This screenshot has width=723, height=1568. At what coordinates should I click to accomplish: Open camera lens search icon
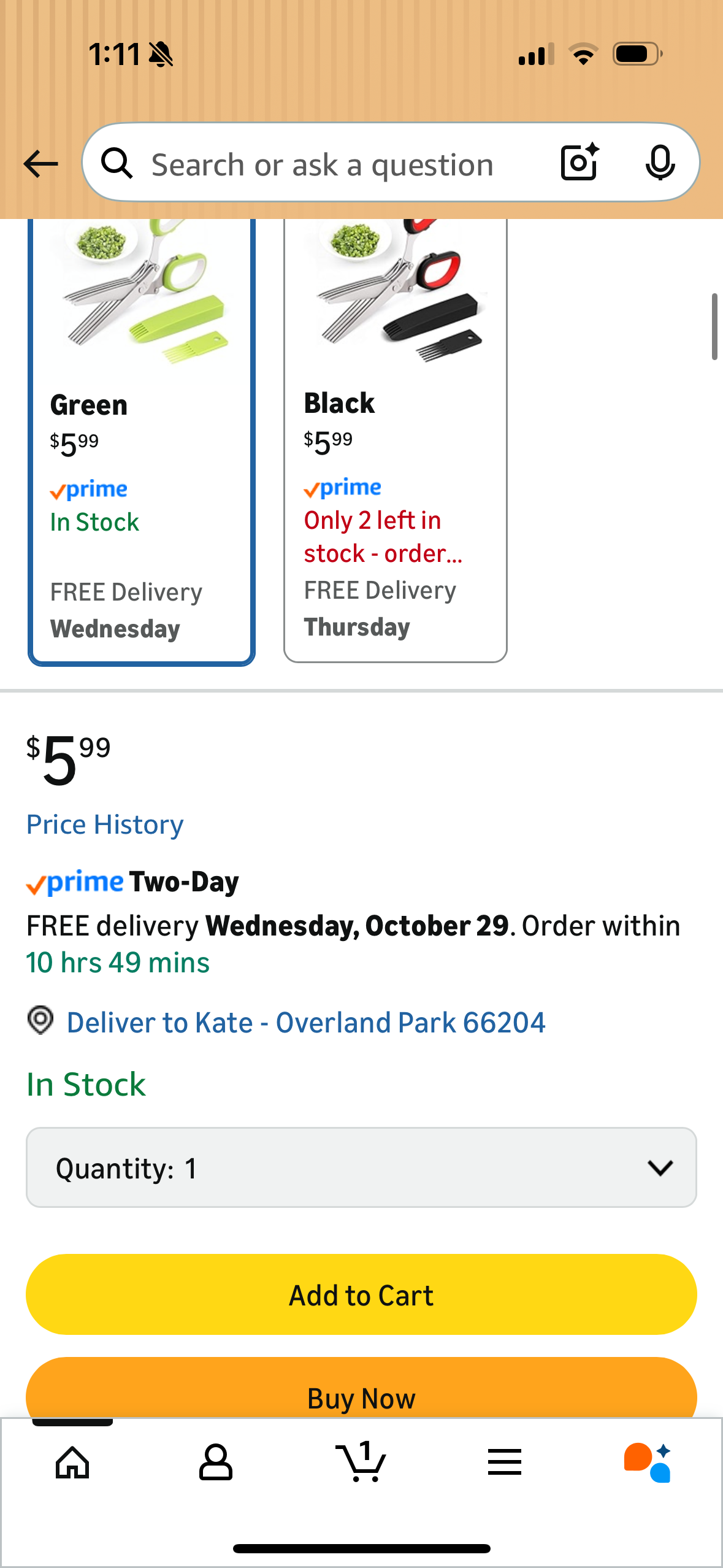click(579, 163)
